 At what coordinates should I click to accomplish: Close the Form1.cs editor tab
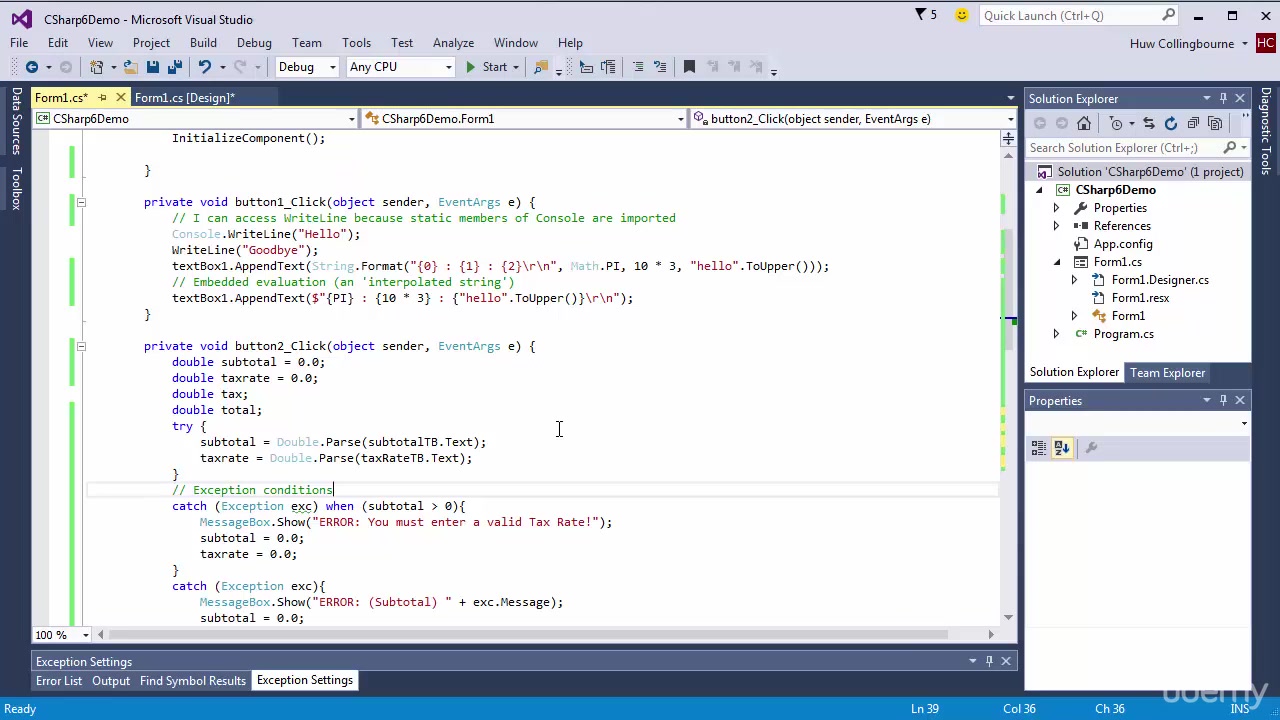120,98
